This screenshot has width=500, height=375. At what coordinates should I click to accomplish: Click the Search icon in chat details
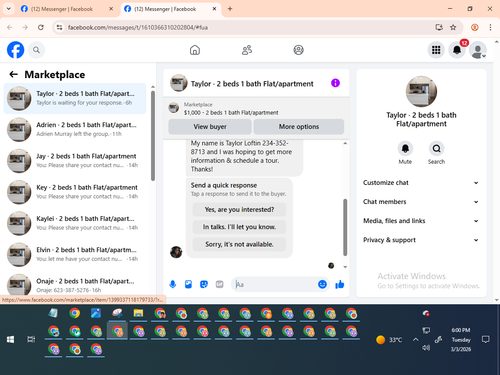(x=436, y=149)
